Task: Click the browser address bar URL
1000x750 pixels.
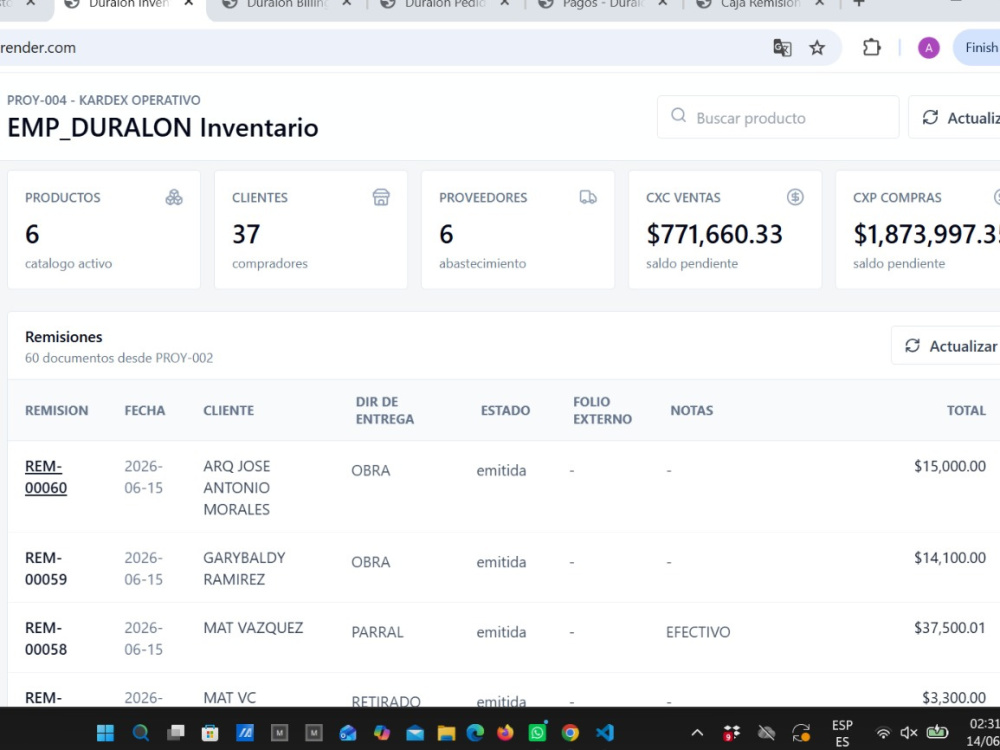Action: click(38, 48)
